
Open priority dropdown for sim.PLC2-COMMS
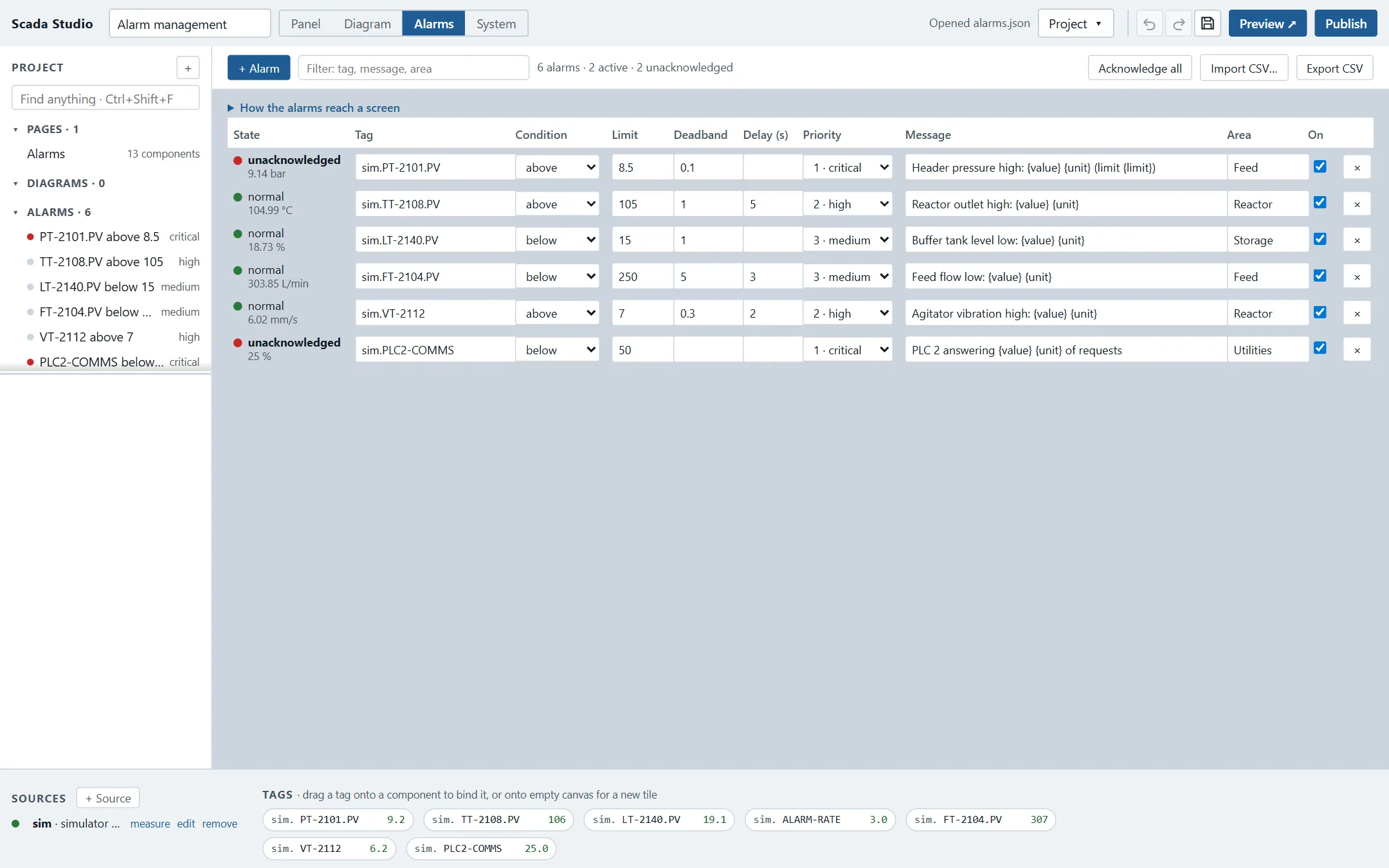pyautogui.click(x=848, y=350)
